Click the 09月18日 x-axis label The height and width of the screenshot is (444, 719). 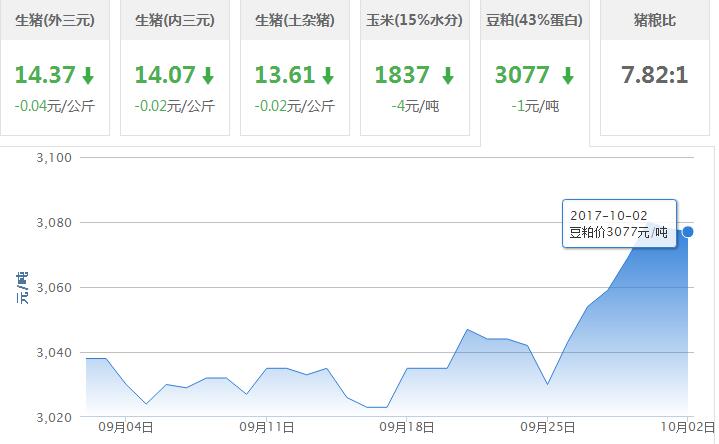pos(407,427)
